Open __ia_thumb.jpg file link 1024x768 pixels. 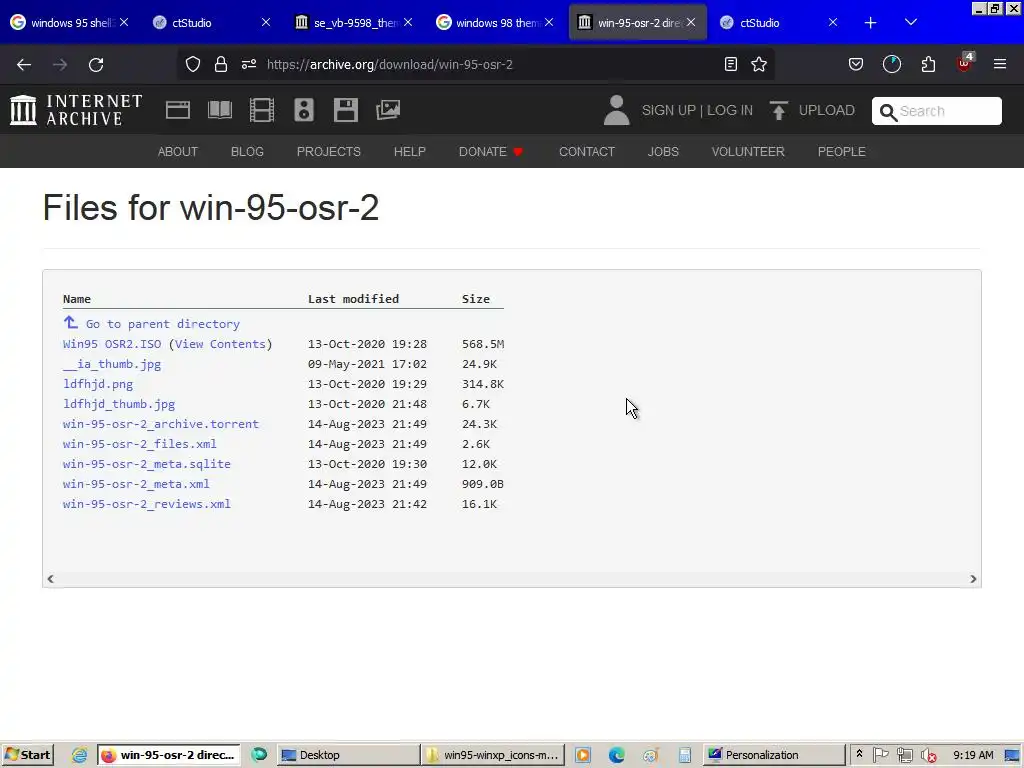112,364
